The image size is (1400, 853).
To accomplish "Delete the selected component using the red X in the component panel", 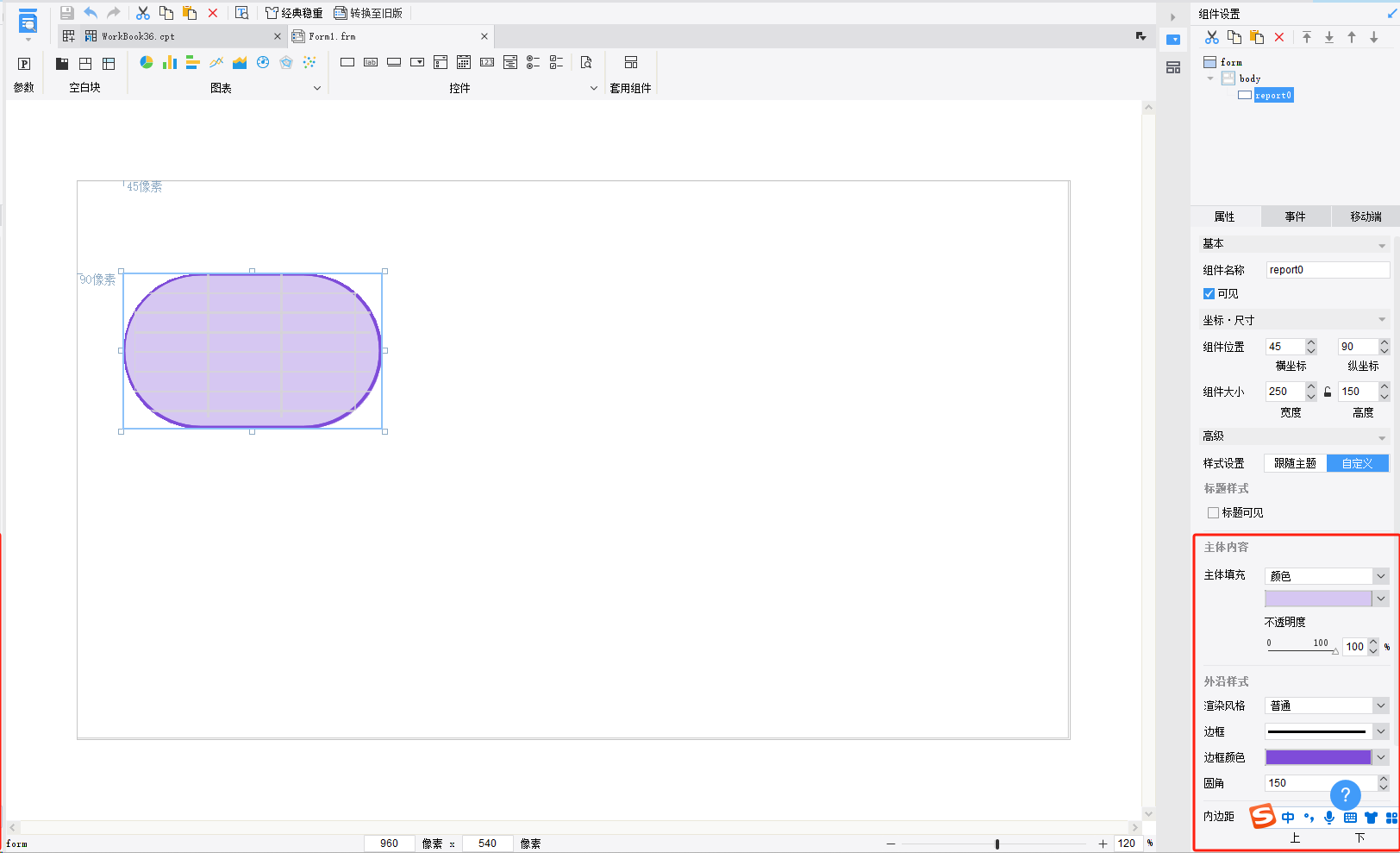I will [1279, 37].
